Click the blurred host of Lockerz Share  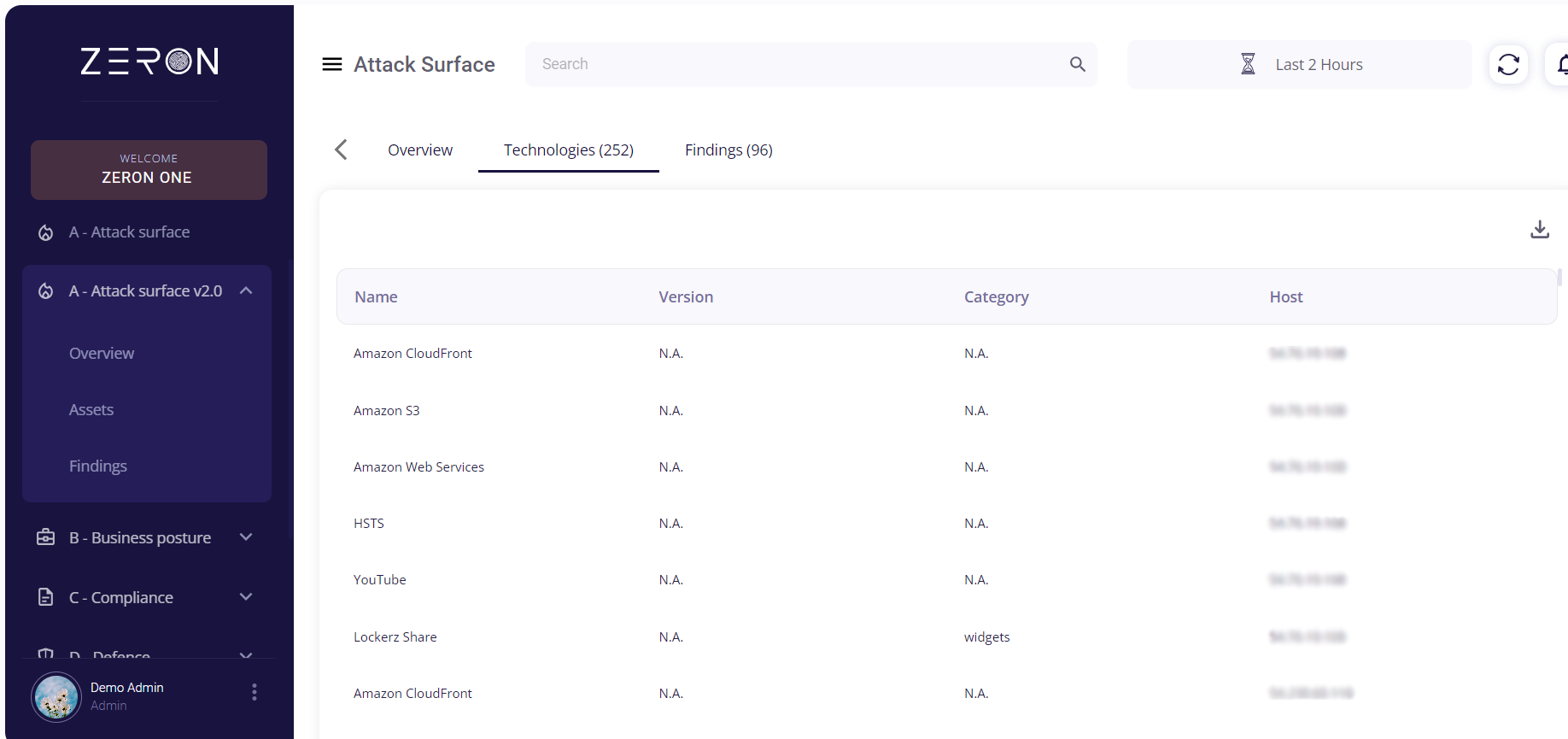tap(1308, 636)
